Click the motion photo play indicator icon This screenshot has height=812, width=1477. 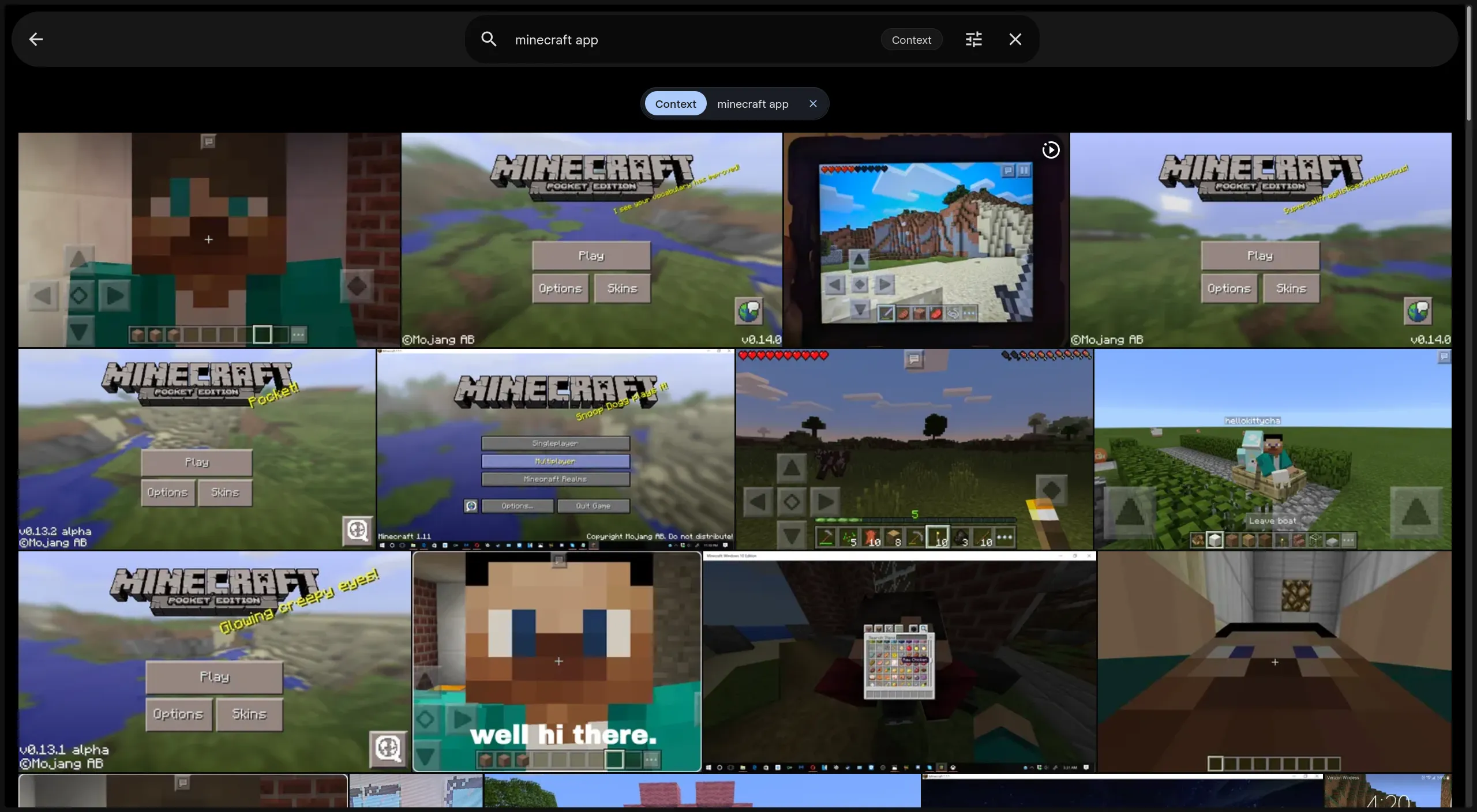[1051, 150]
